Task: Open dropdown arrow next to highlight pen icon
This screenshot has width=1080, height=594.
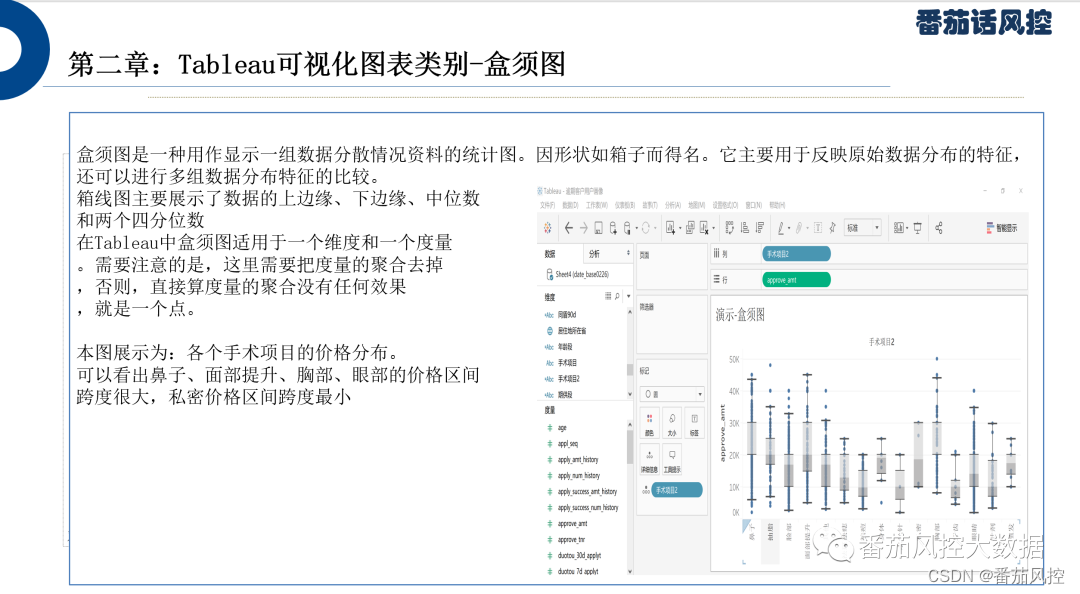Action: tap(789, 228)
